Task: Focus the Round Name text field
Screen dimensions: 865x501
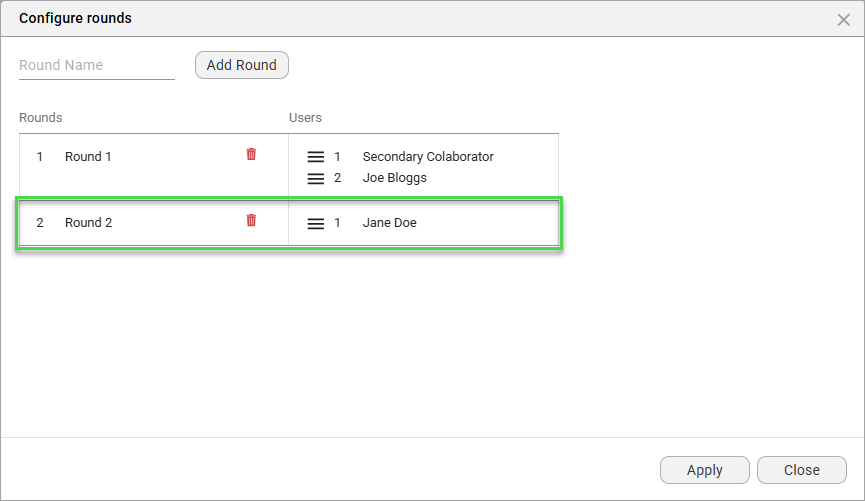Action: [x=96, y=66]
